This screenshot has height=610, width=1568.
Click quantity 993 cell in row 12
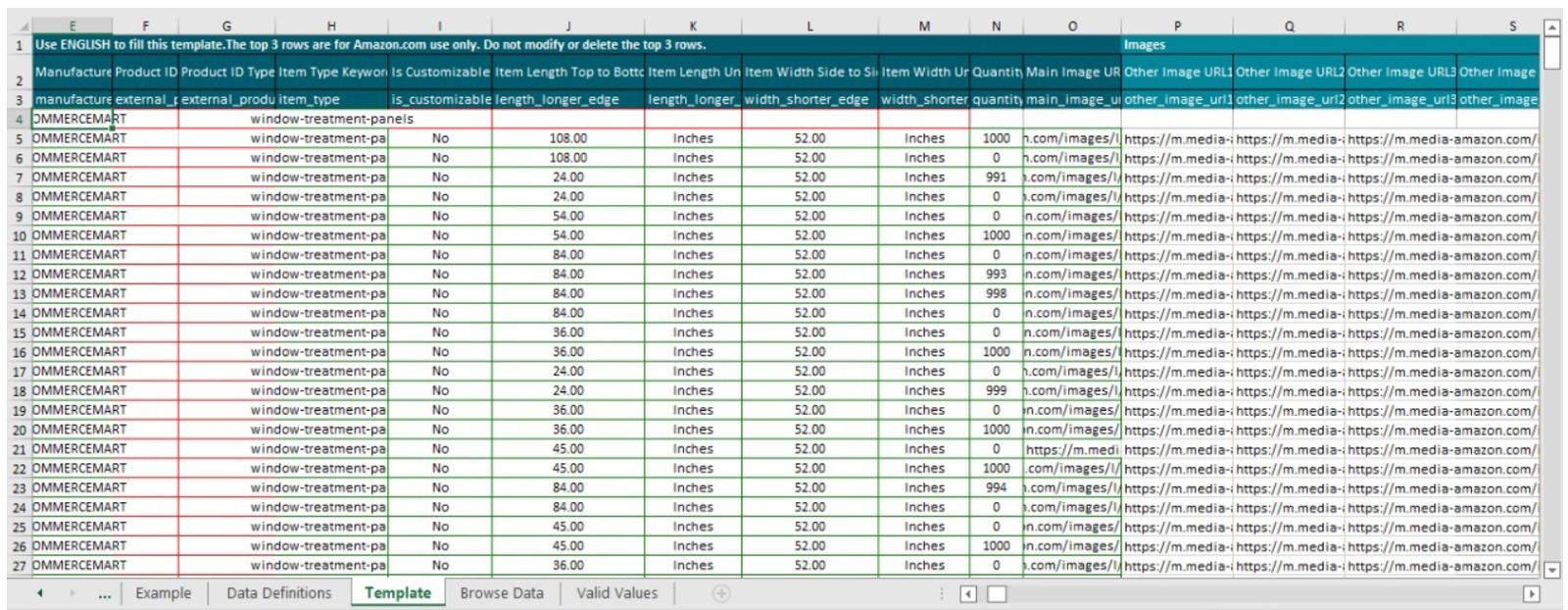click(x=997, y=275)
